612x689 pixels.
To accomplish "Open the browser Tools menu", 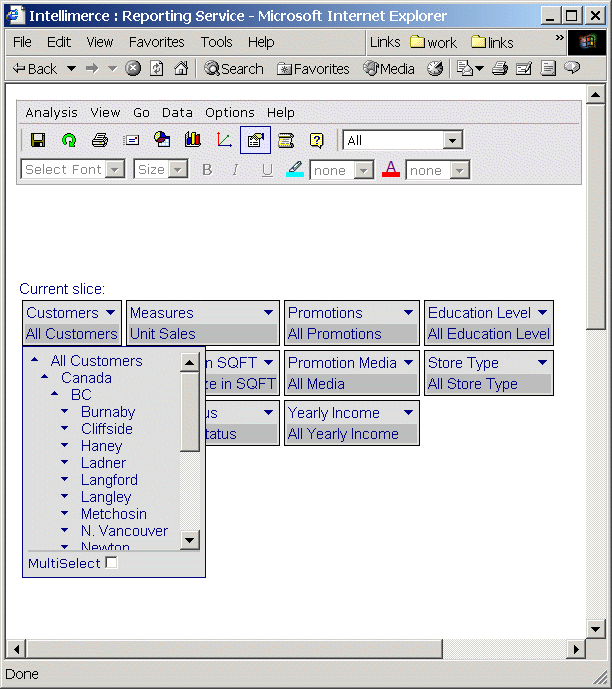I will [216, 42].
